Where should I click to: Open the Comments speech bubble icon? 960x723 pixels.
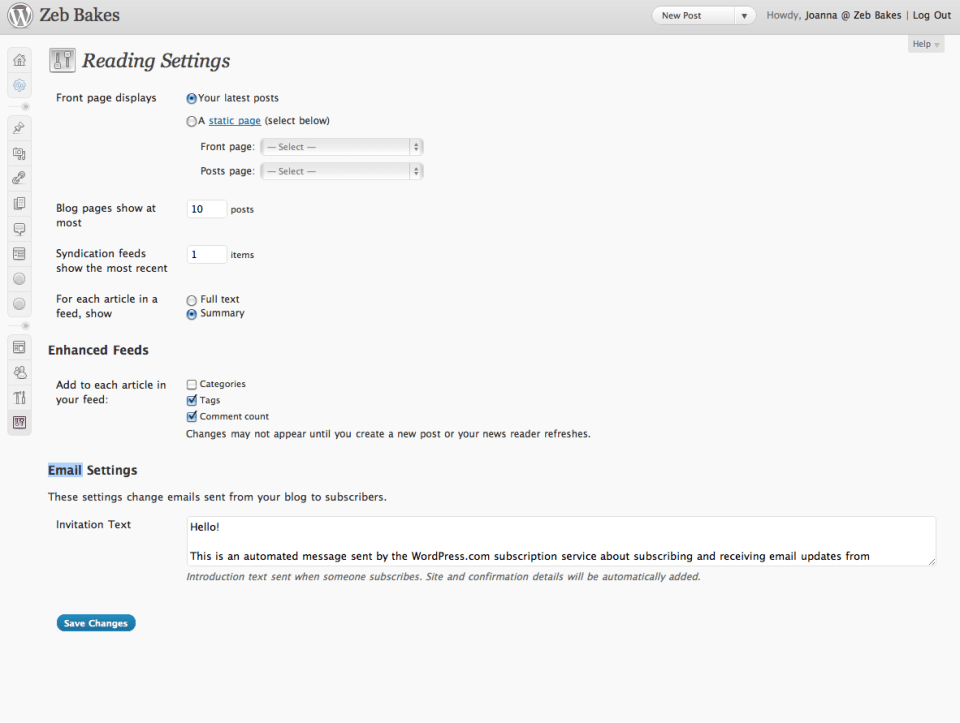[19, 229]
